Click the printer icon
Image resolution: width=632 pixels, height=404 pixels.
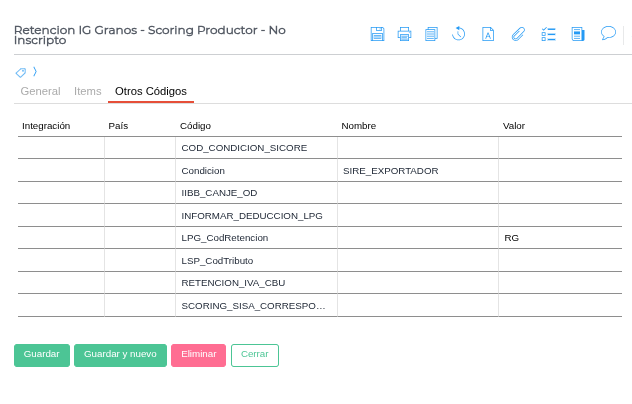pyautogui.click(x=404, y=34)
